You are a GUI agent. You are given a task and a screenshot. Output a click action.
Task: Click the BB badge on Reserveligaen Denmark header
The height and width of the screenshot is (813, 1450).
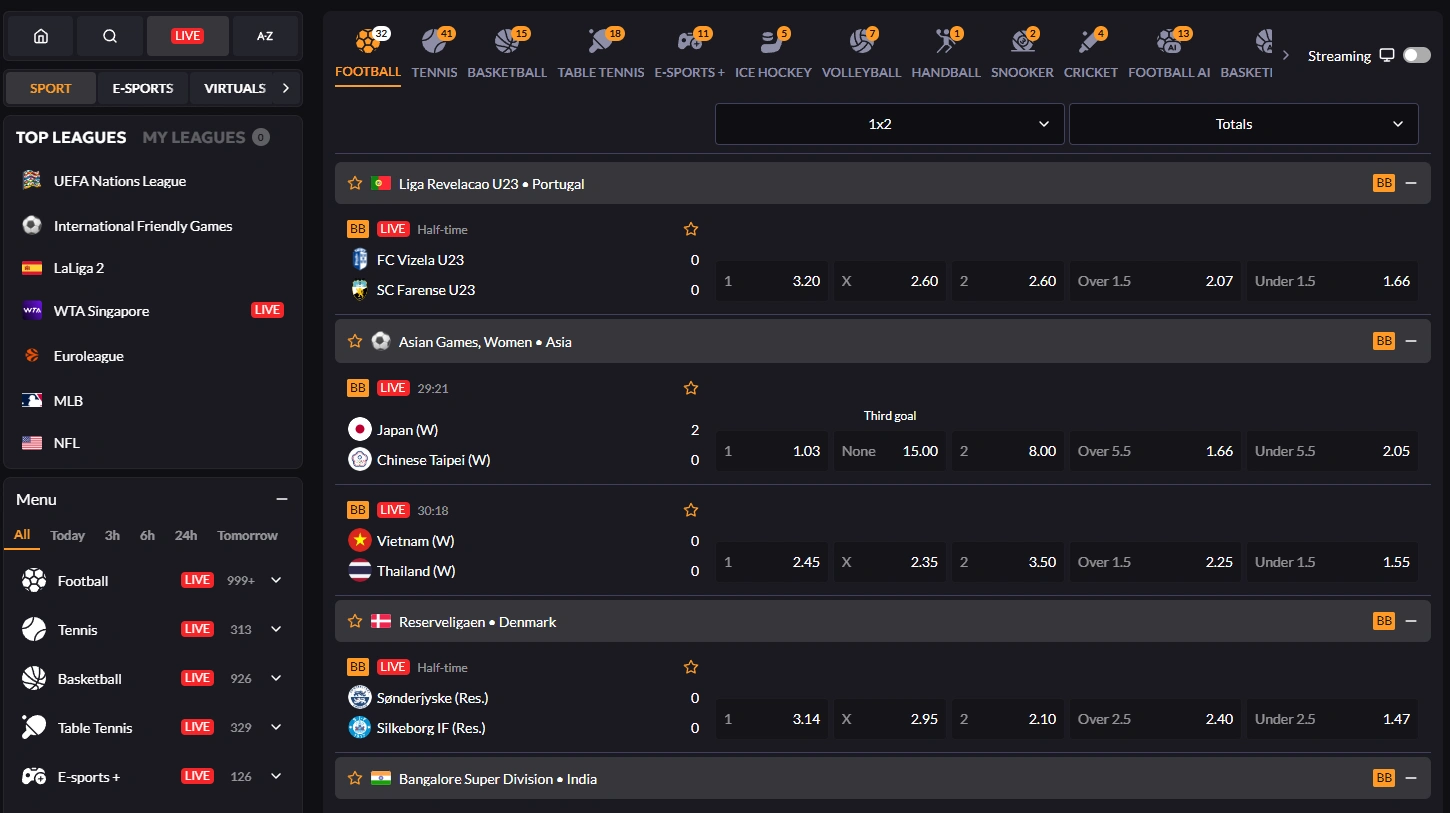click(1384, 621)
